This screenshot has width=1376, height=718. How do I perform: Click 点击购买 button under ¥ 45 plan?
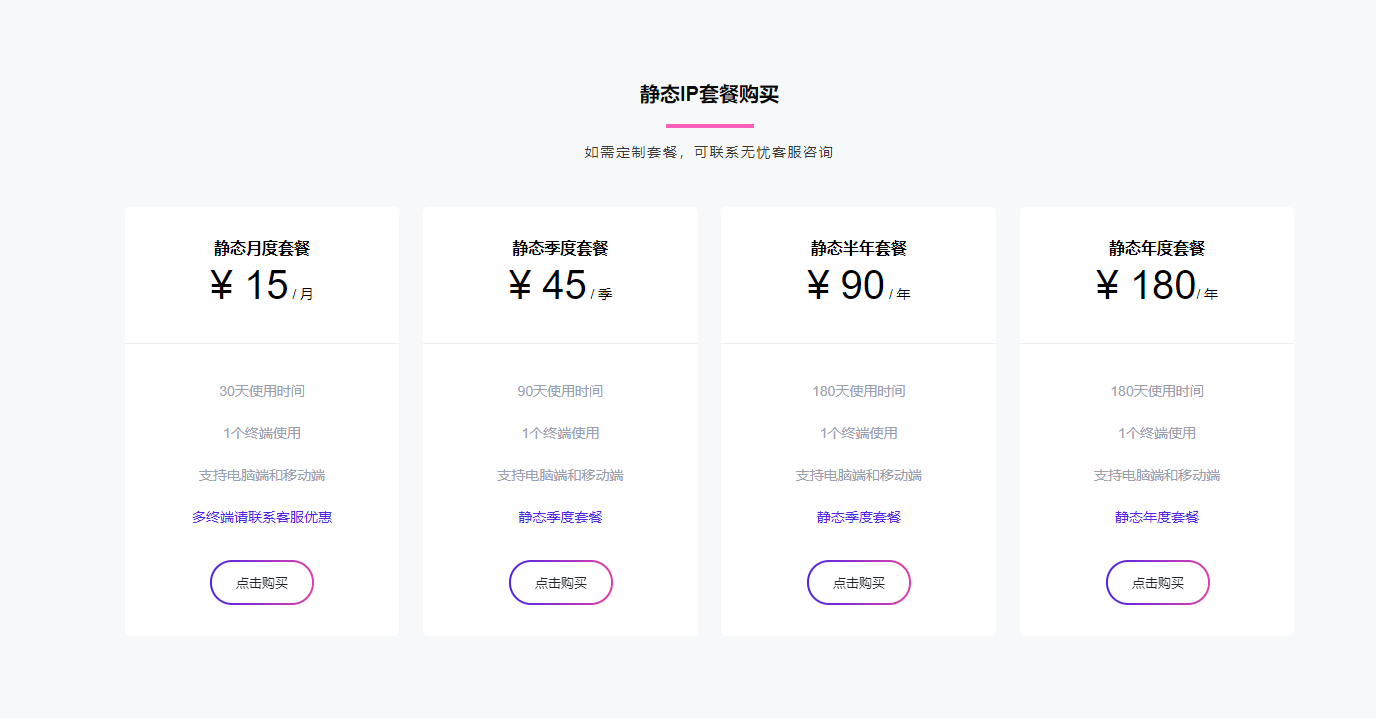560,583
